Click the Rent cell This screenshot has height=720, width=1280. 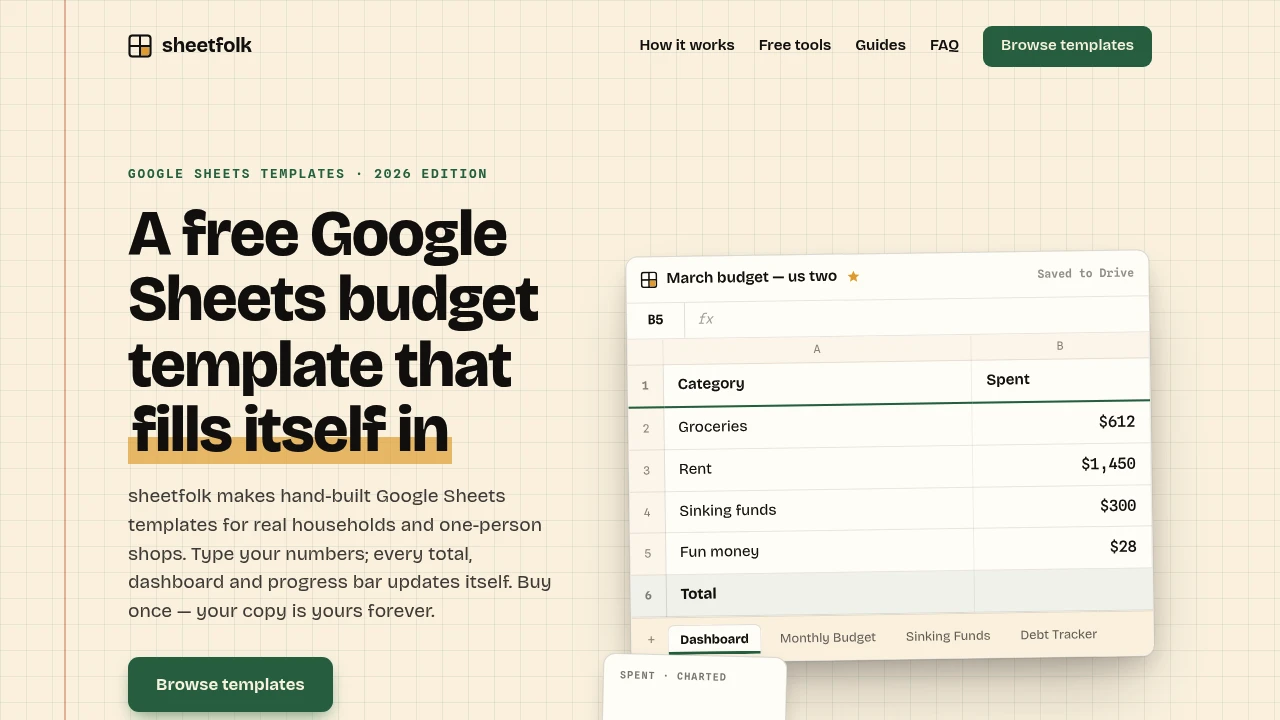818,468
